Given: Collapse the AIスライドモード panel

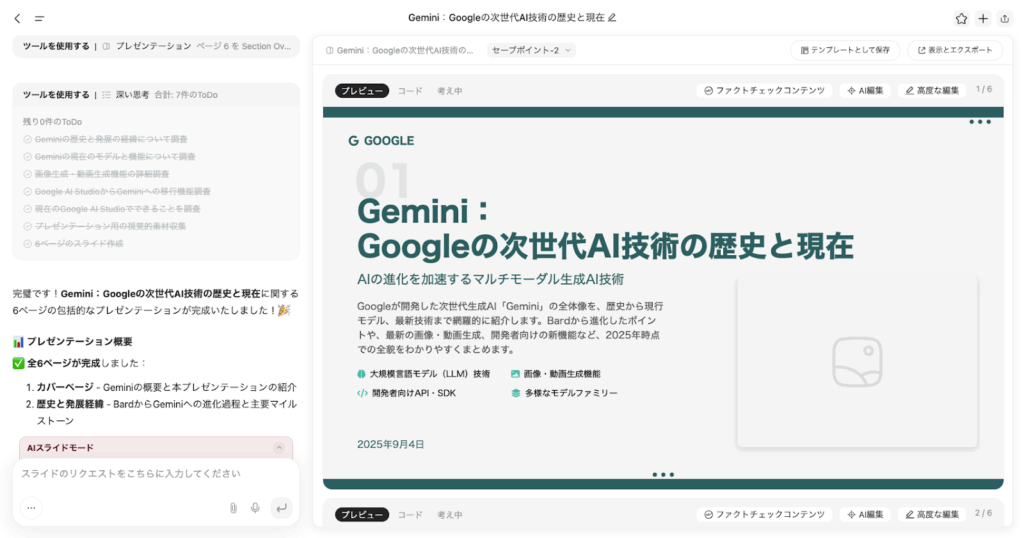Looking at the screenshot, I should pyautogui.click(x=279, y=448).
